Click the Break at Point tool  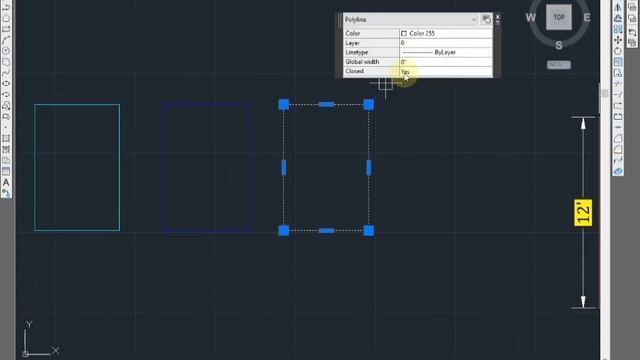pyautogui.click(x=618, y=106)
